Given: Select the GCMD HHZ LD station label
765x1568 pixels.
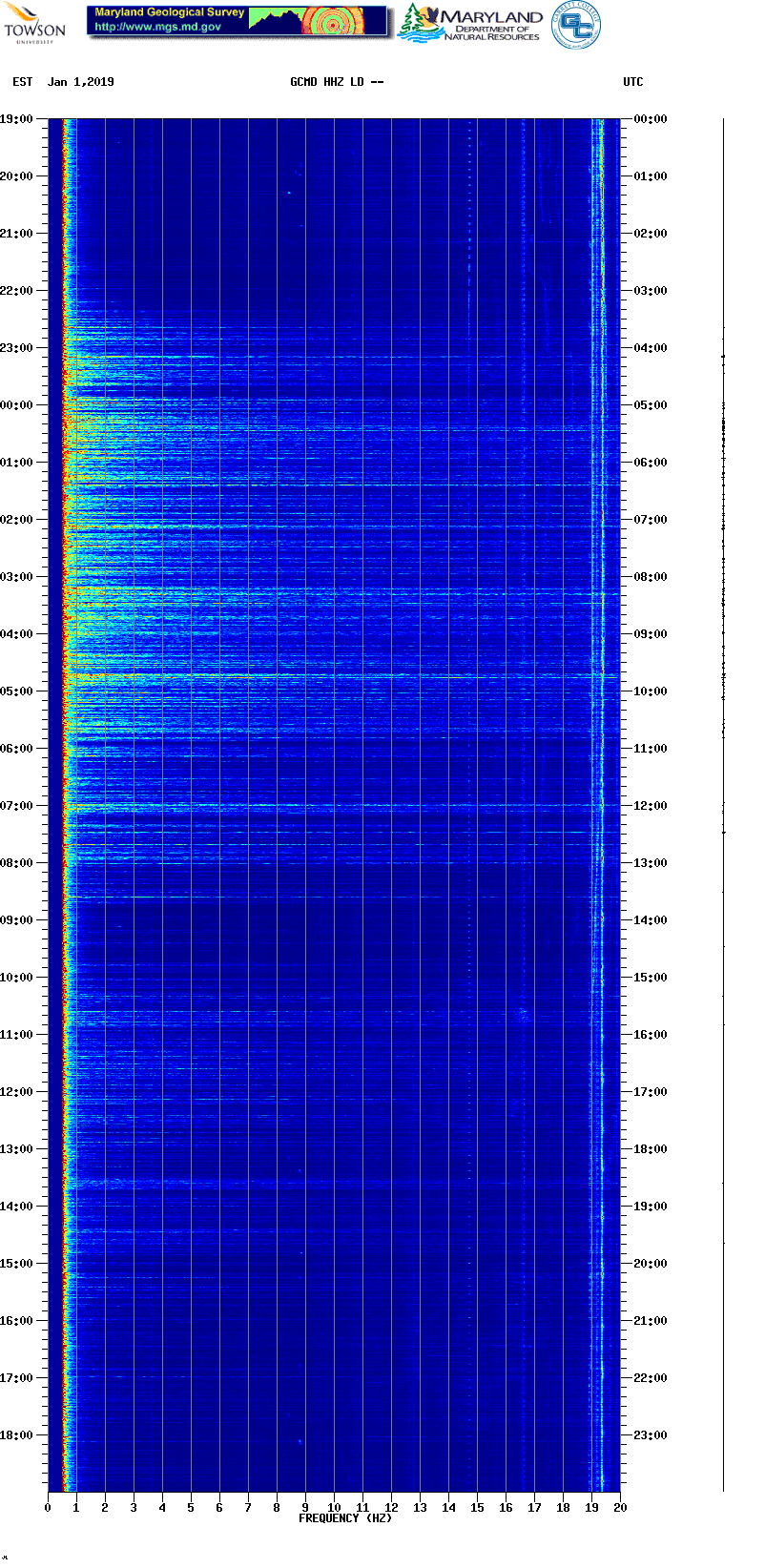Looking at the screenshot, I should coord(337,82).
